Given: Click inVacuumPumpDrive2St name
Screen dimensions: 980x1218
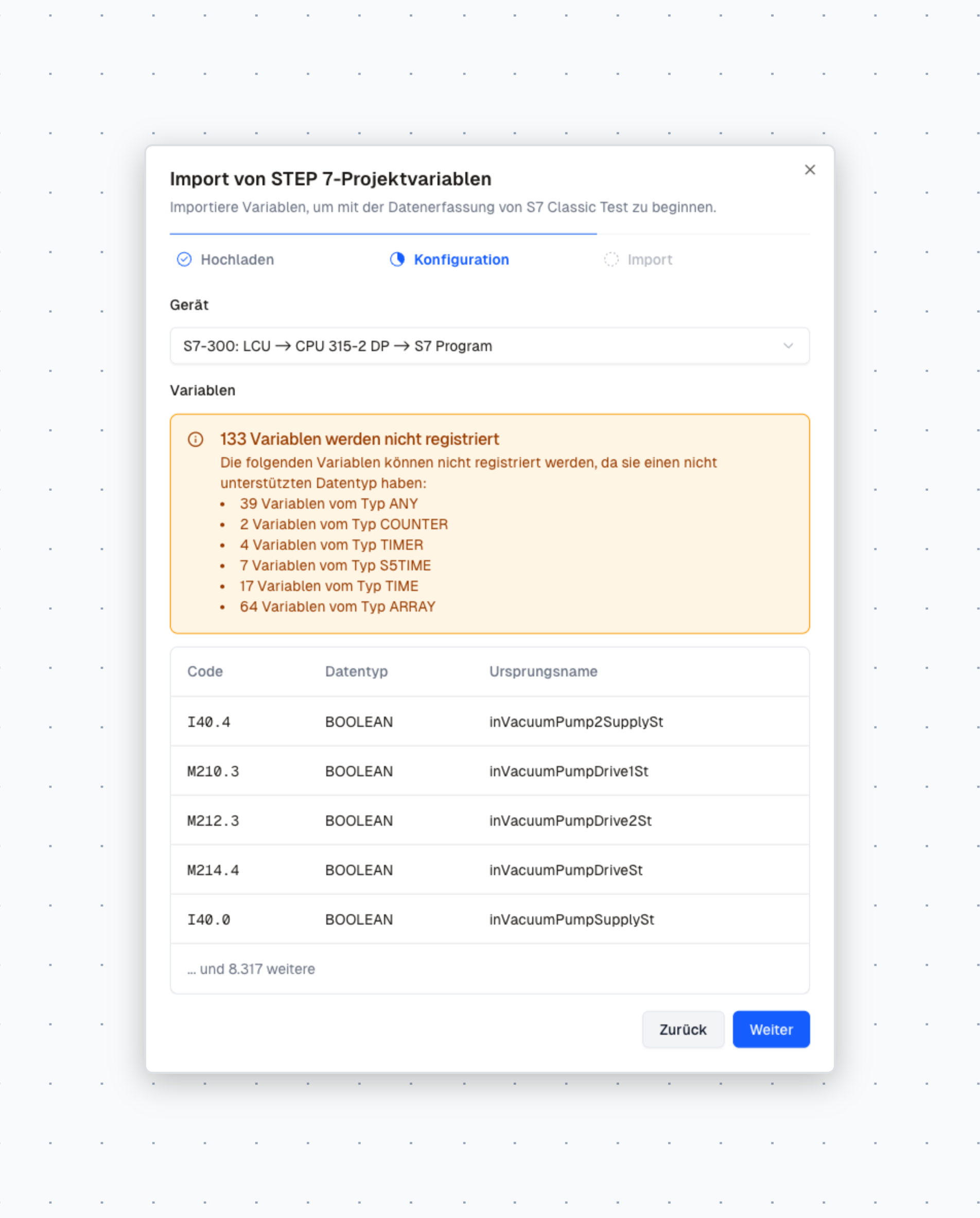Looking at the screenshot, I should (570, 820).
